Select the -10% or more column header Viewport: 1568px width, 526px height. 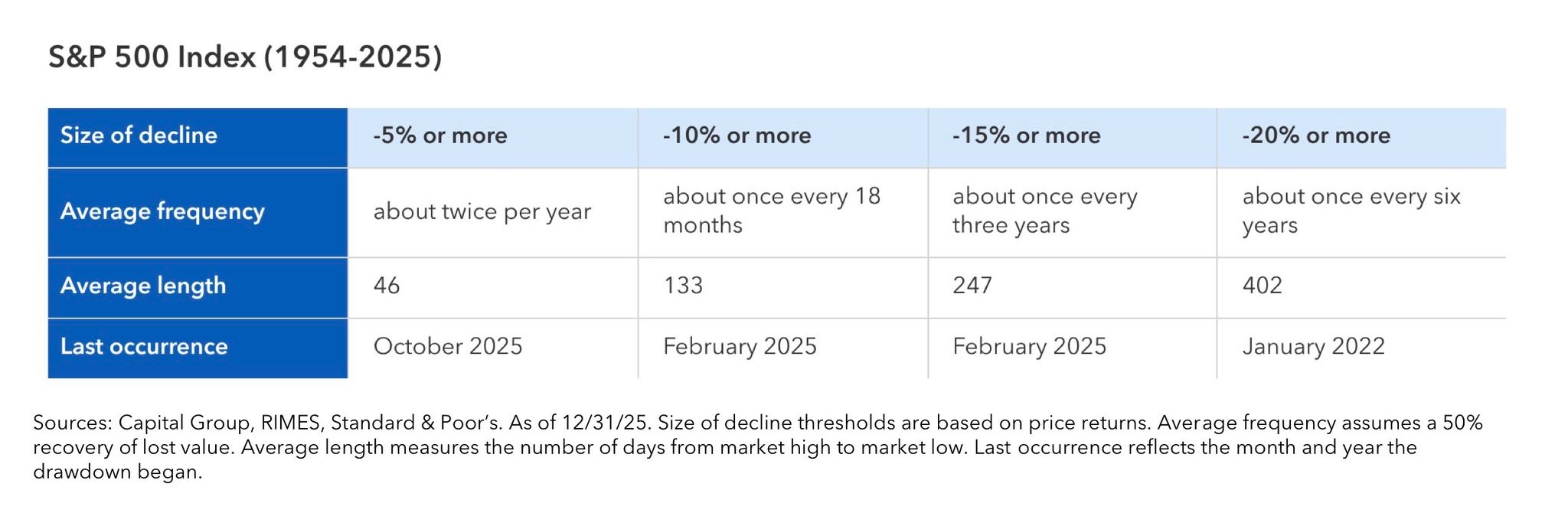(737, 136)
